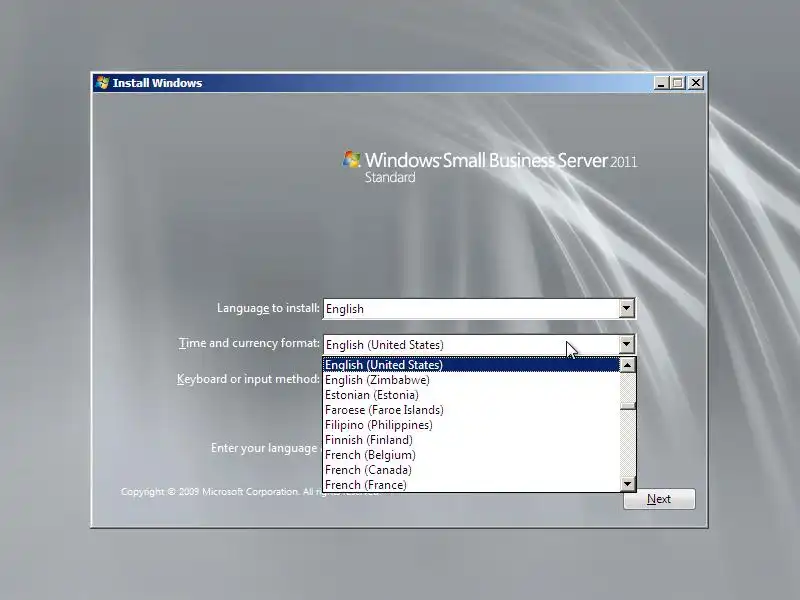Select English (United States) in the list
The height and width of the screenshot is (600, 800).
click(x=471, y=365)
